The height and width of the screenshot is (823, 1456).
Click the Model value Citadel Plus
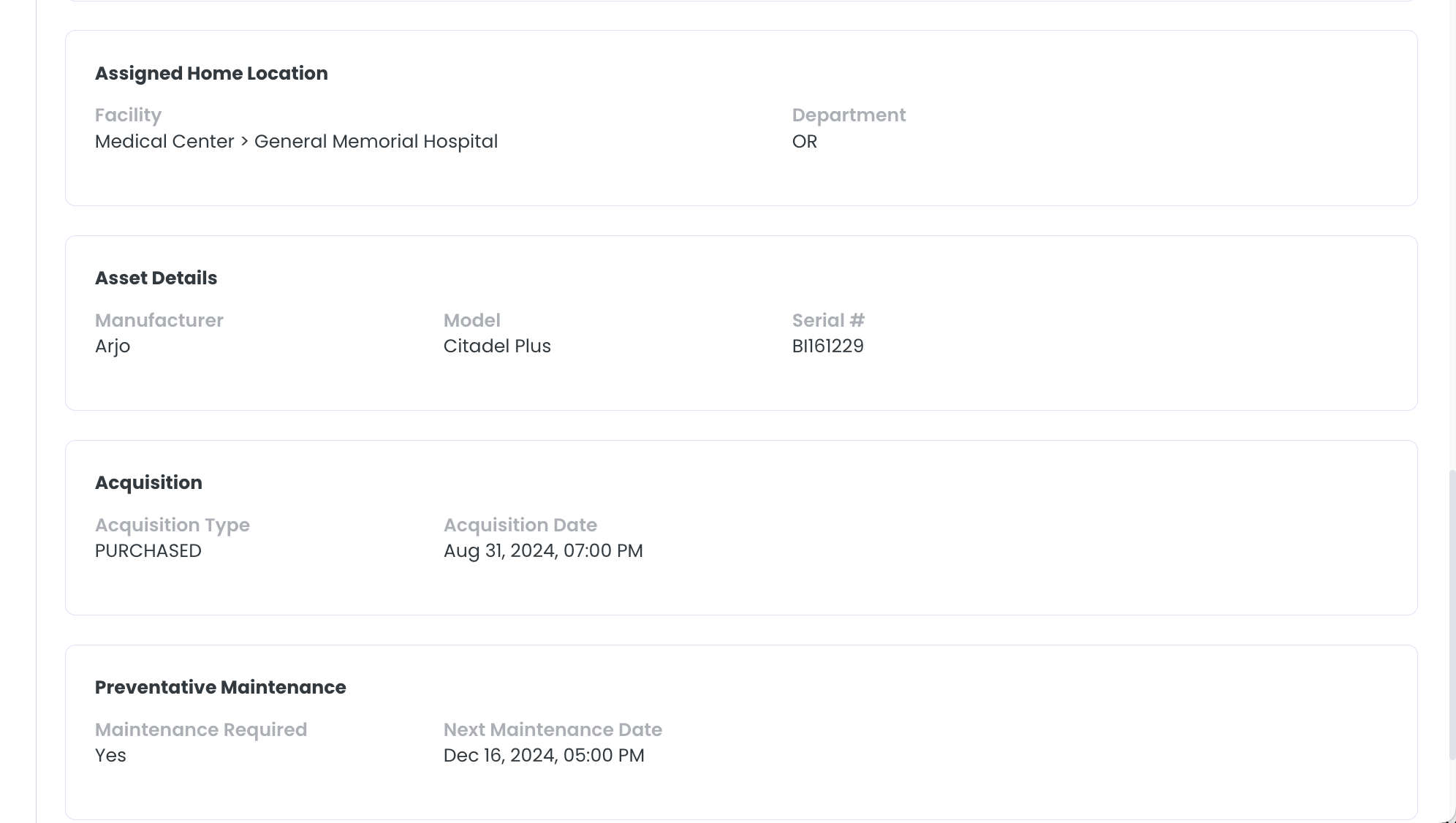[x=497, y=346]
